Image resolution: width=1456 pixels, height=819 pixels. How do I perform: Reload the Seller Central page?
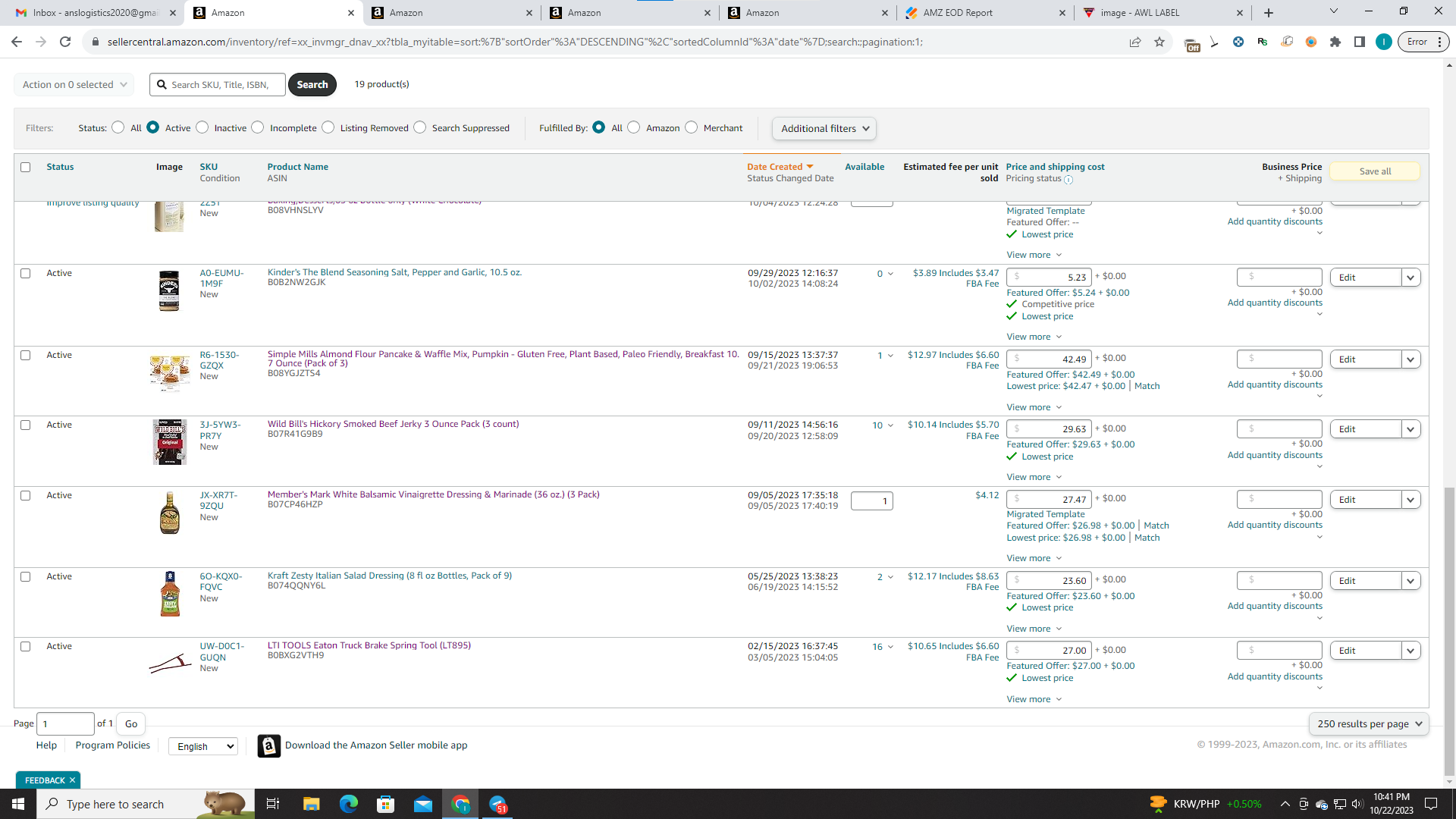coord(65,42)
